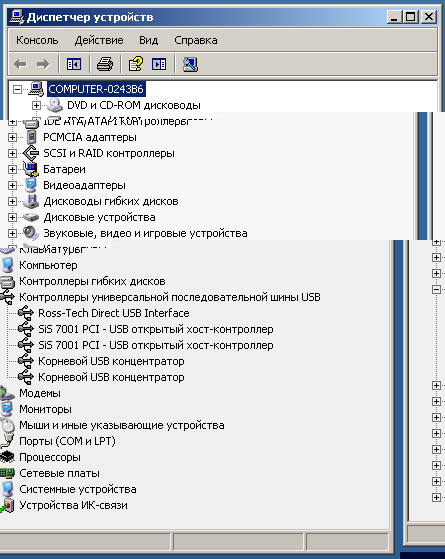Select Мыши и иные указывающие устройства

pyautogui.click(x=122, y=426)
